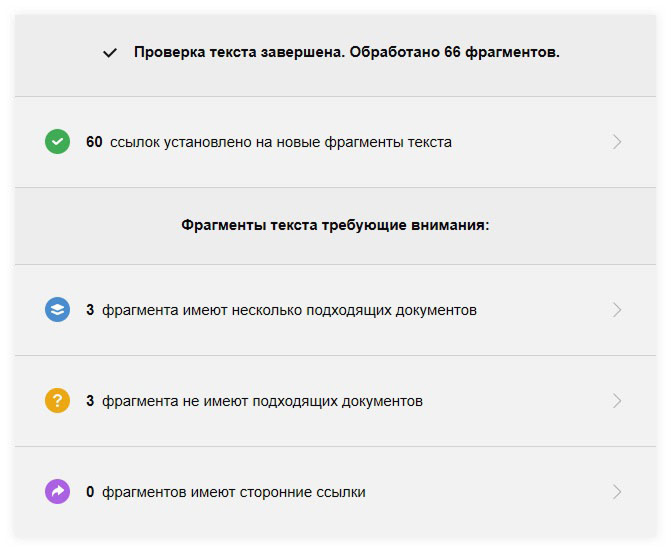Expand the external links row chevron

tap(617, 492)
